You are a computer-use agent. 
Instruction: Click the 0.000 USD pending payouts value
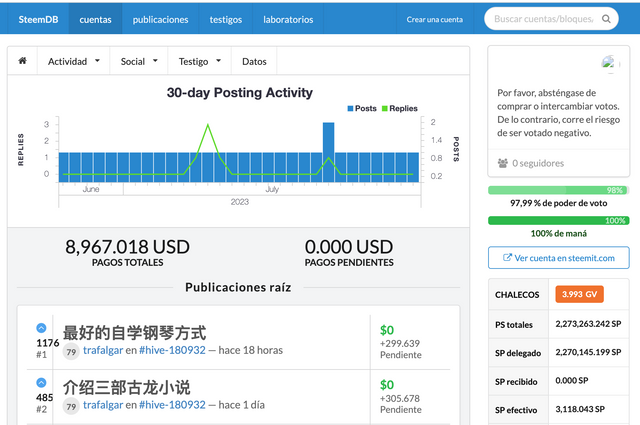tap(349, 247)
